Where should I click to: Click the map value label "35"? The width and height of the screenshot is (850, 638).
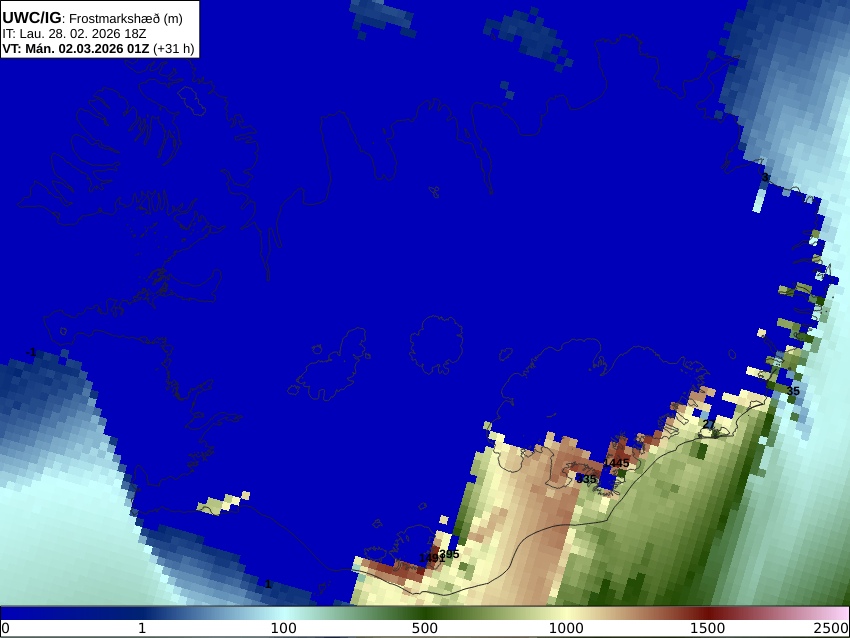tap(793, 391)
